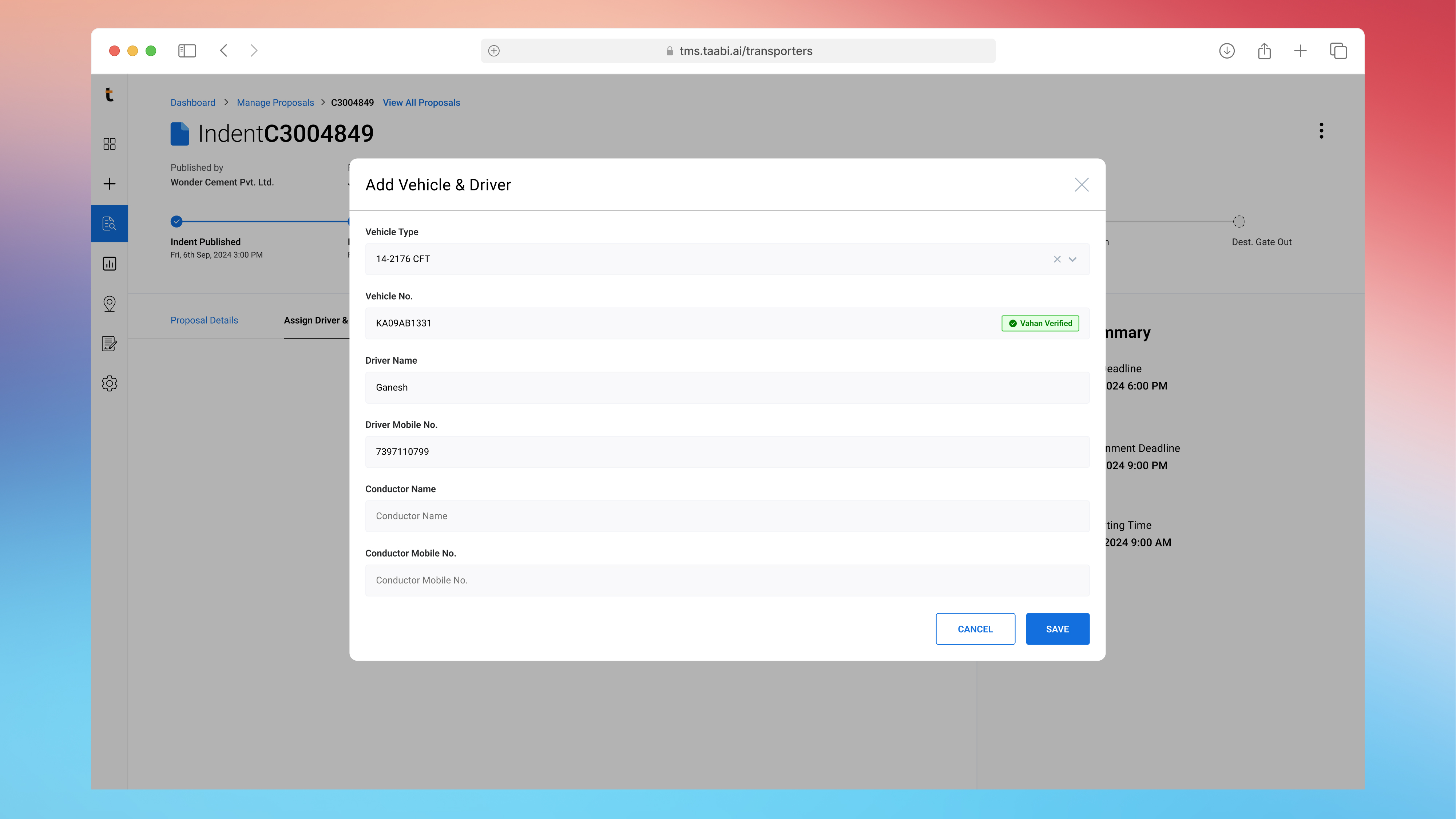
Task: Switch to the Proposal Details tab
Action: [x=204, y=320]
